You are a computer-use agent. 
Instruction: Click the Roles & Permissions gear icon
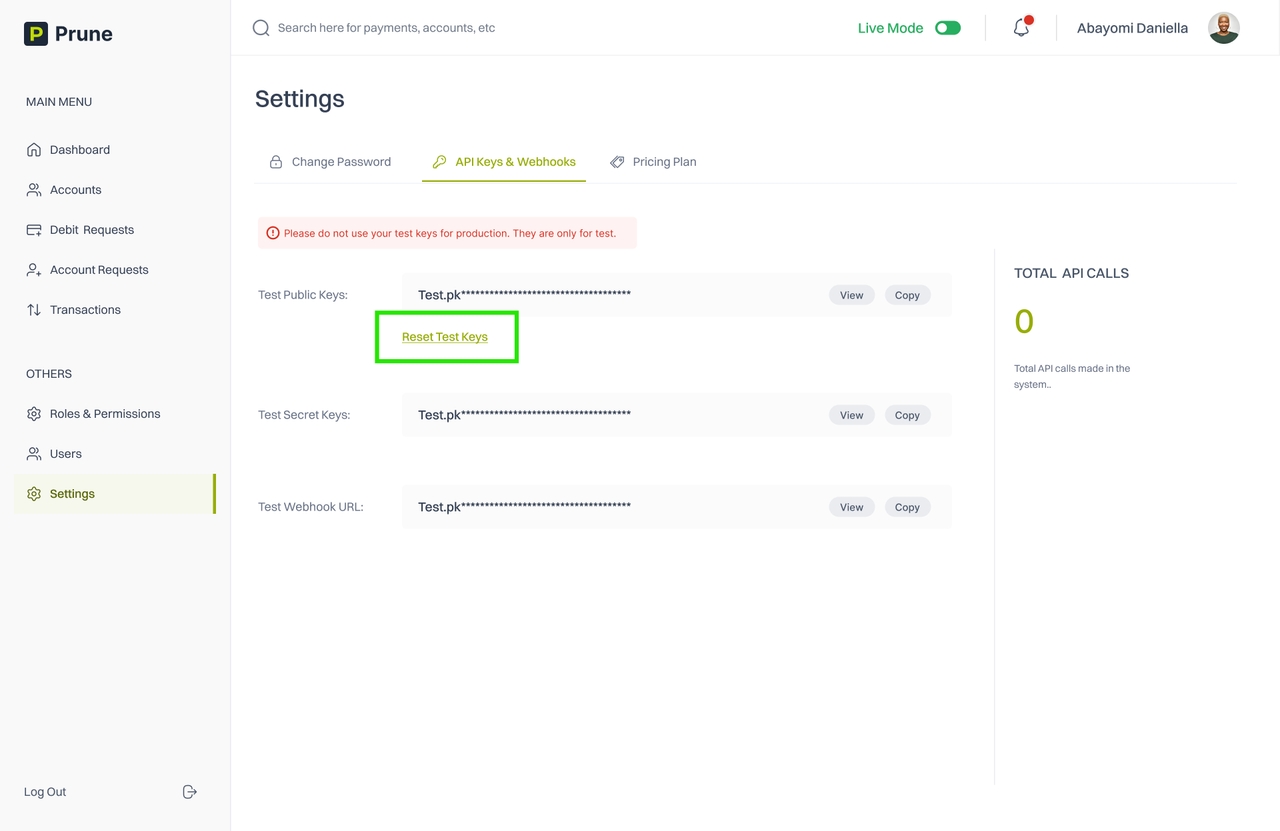(34, 414)
